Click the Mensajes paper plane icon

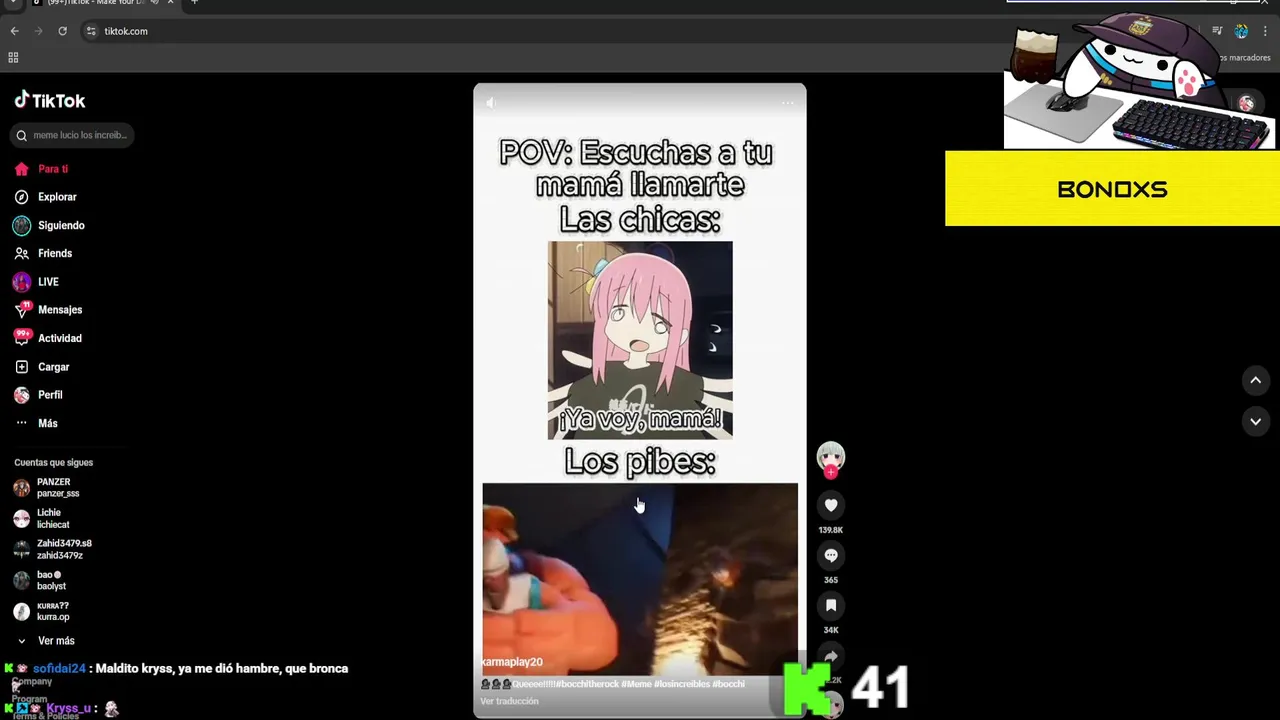tap(22, 310)
